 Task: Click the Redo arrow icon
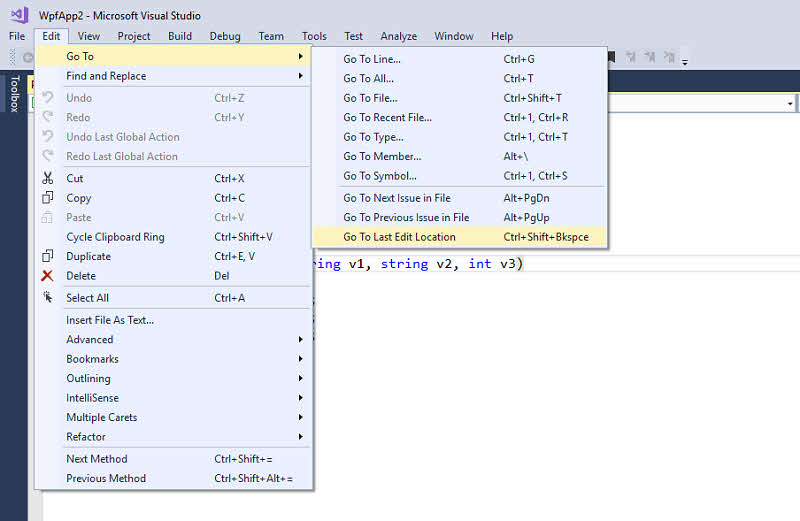(x=47, y=117)
